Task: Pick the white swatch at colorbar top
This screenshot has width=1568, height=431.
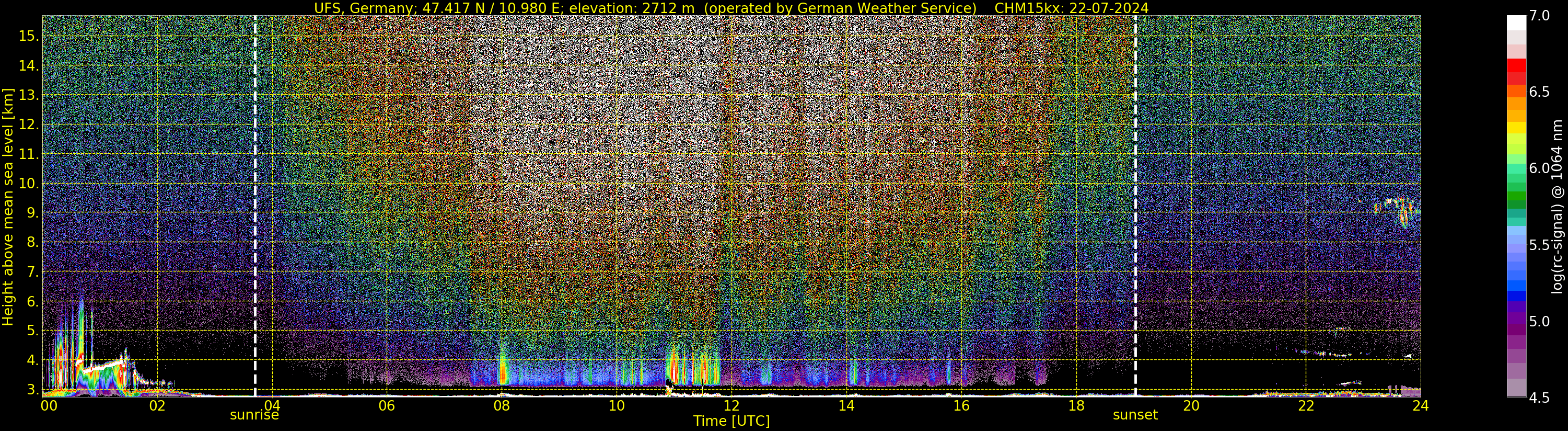Action: click(1516, 22)
